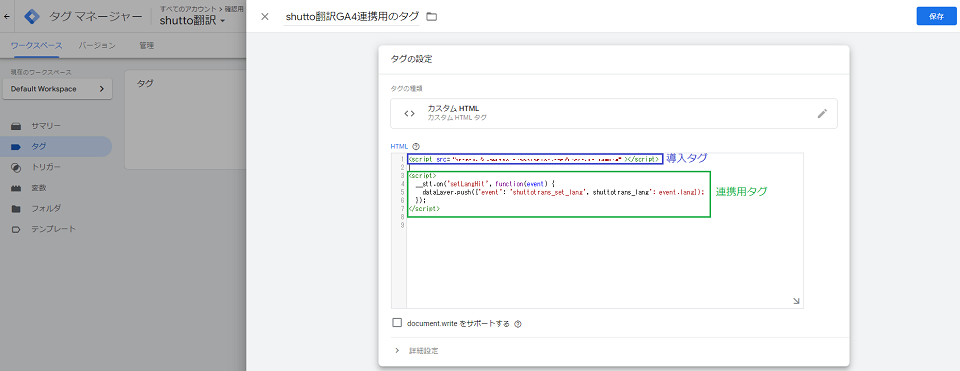Viewport: 960px width, 371px height.
Task: Select タグ in the sidebar
Action: (56, 146)
